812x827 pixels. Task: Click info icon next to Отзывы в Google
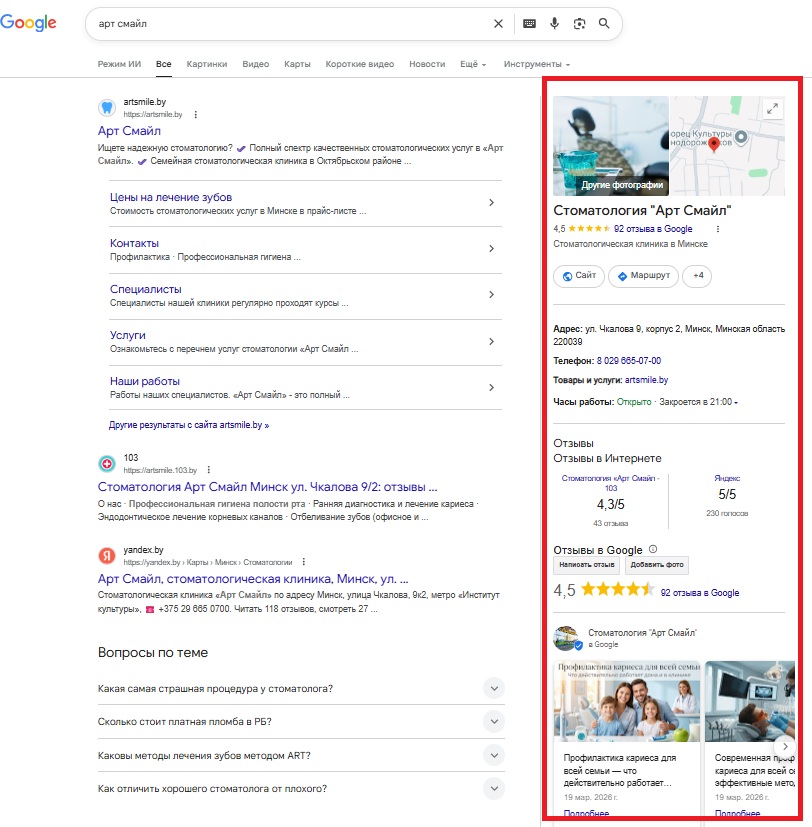click(653, 549)
